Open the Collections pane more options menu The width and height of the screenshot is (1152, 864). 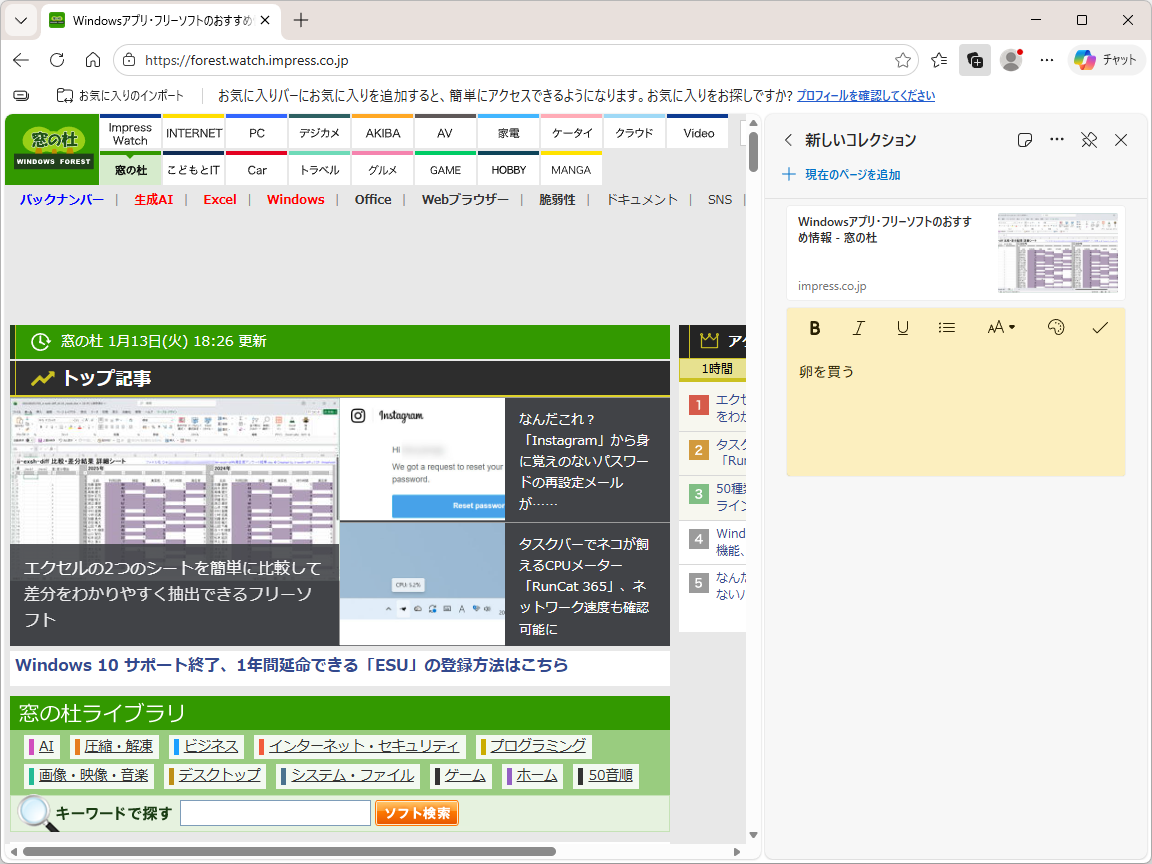pyautogui.click(x=1056, y=140)
